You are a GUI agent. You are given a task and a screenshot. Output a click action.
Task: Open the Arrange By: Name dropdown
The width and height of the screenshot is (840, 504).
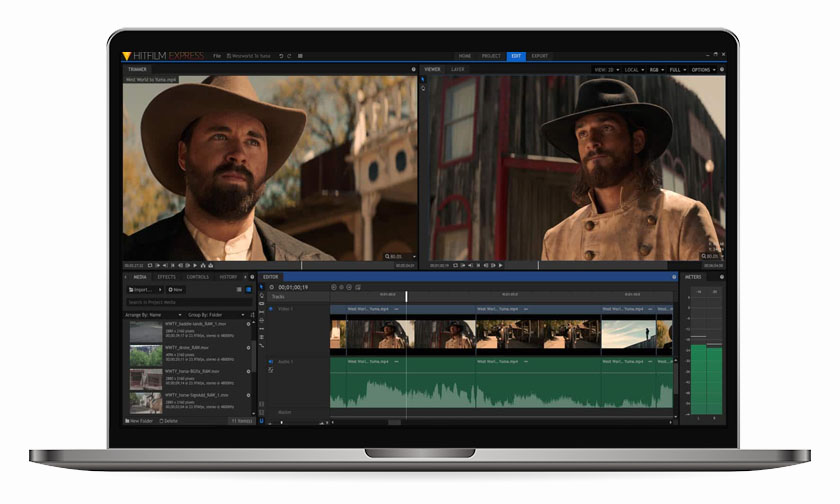tap(153, 315)
